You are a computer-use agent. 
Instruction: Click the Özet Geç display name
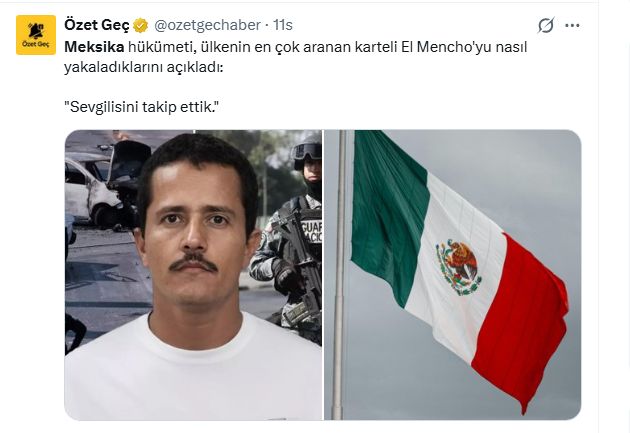pyautogui.click(x=97, y=25)
